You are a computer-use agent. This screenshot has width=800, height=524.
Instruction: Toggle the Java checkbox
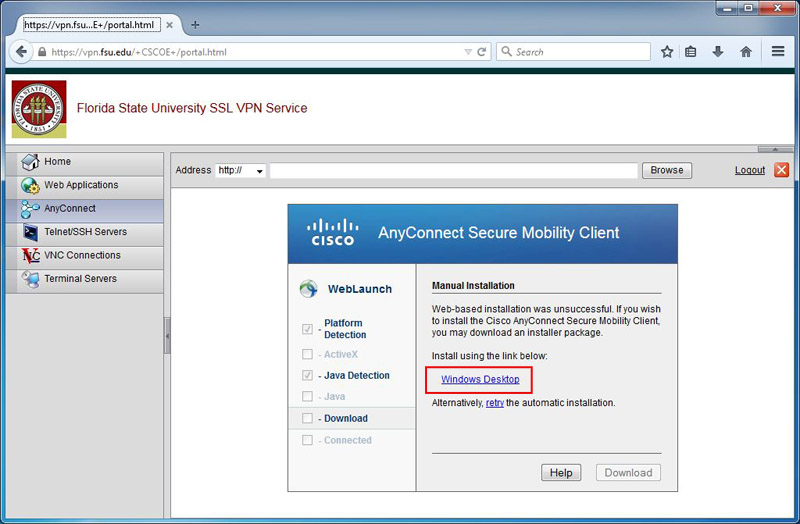(307, 396)
